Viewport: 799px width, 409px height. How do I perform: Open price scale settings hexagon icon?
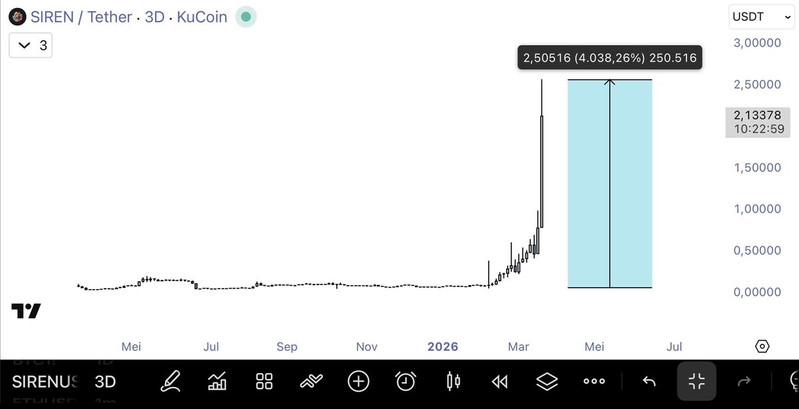pos(762,346)
